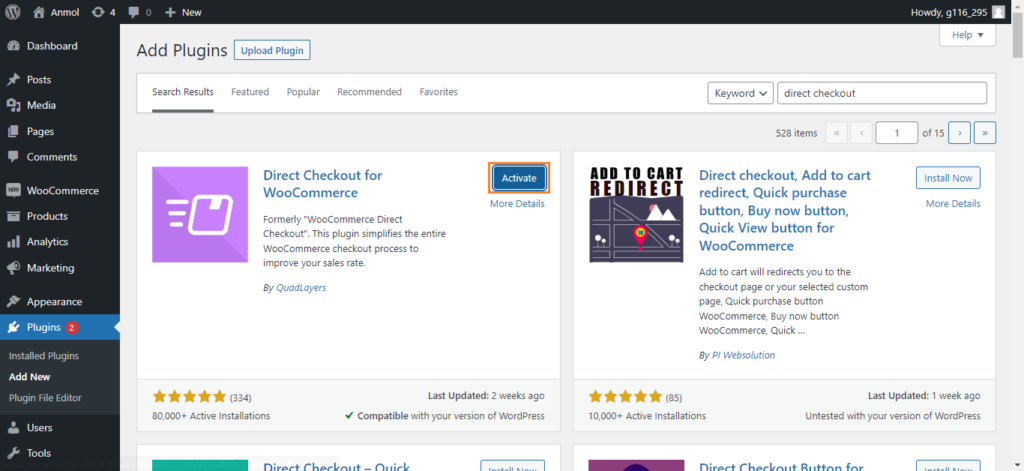Select the Add New submenu item
Image resolution: width=1024 pixels, height=471 pixels.
click(x=29, y=377)
